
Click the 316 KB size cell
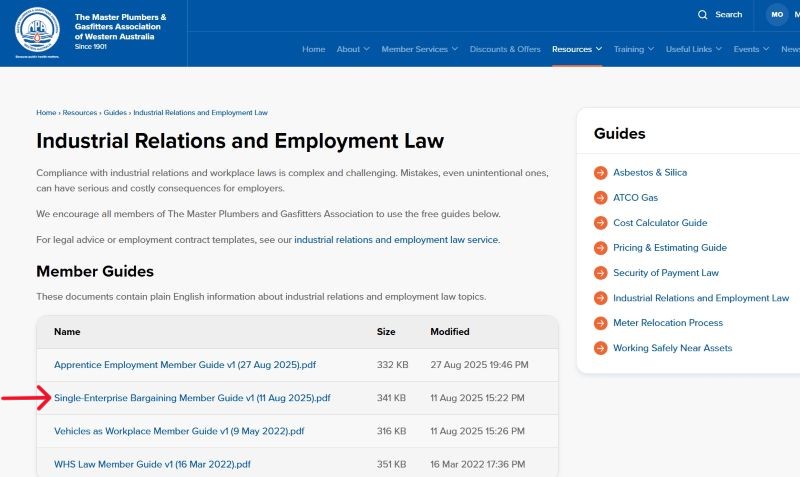tap(391, 431)
